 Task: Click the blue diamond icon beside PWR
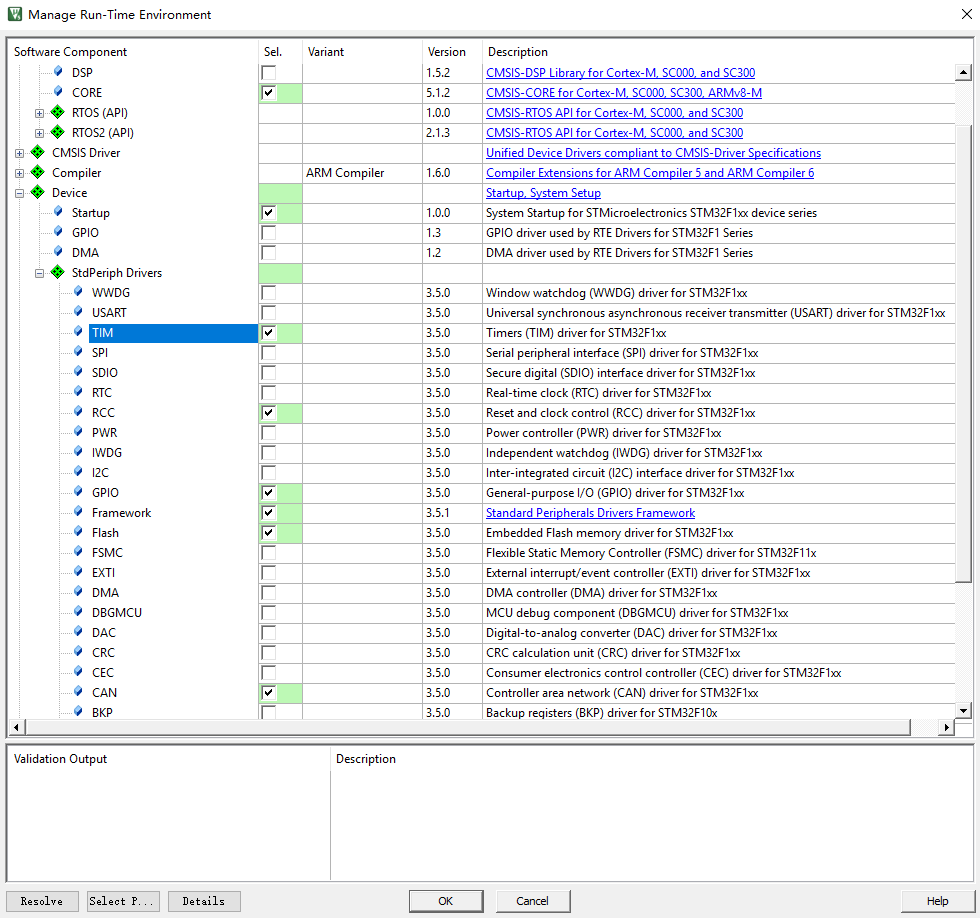pyautogui.click(x=78, y=431)
